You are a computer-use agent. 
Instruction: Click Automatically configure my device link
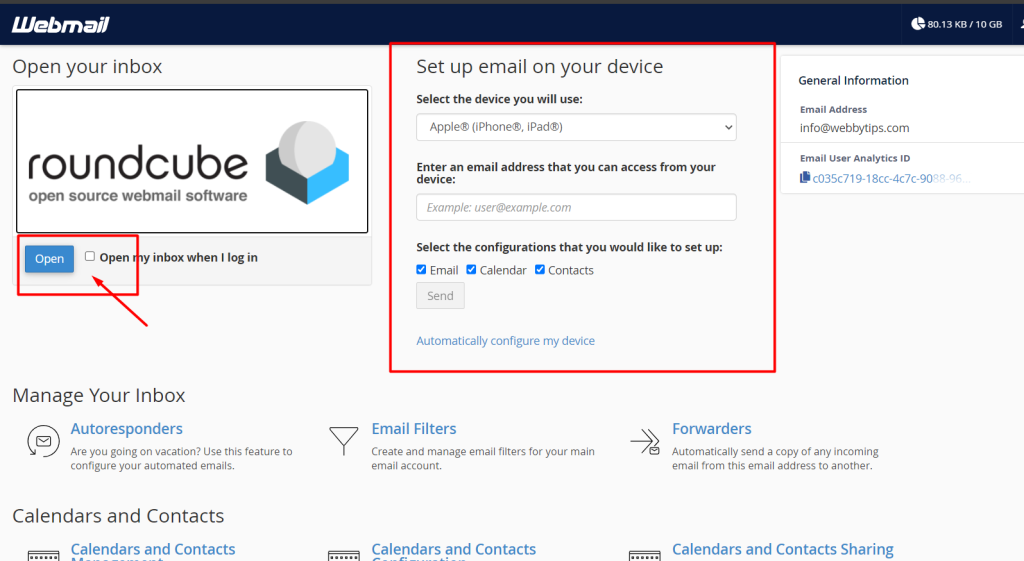505,341
